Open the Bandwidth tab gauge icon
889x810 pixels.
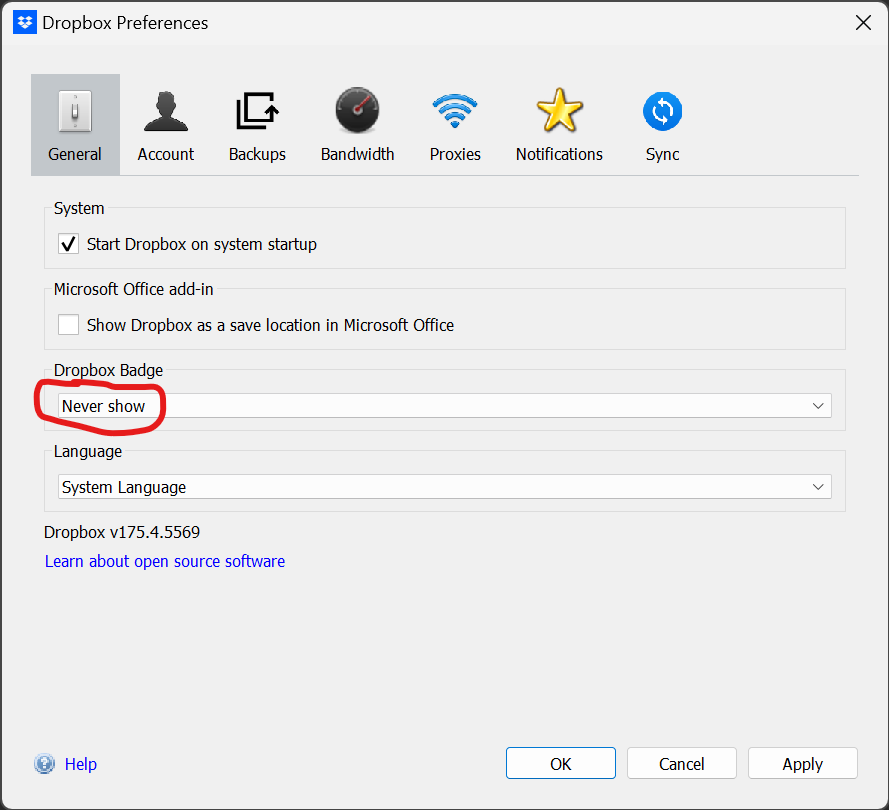(357, 110)
